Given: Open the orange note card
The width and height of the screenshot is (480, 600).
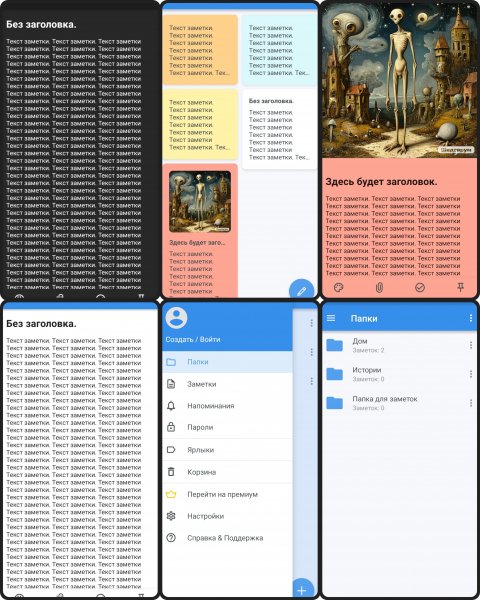Looking at the screenshot, I should [200, 50].
